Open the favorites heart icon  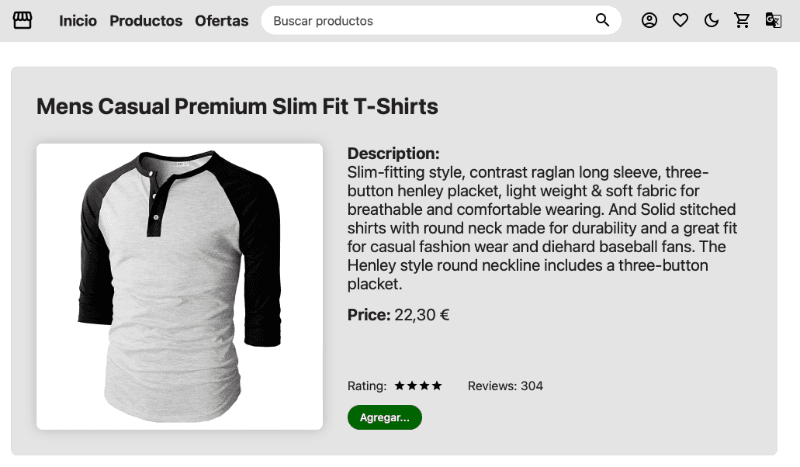tap(681, 20)
